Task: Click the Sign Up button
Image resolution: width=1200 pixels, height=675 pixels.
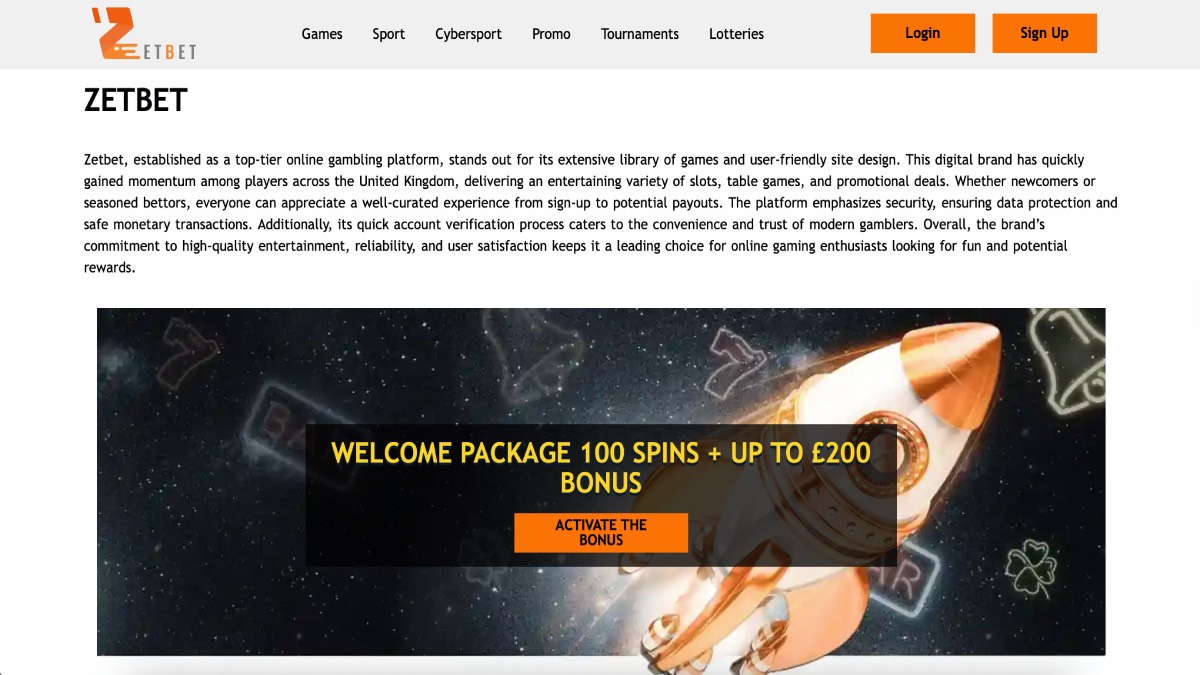Action: (1044, 33)
